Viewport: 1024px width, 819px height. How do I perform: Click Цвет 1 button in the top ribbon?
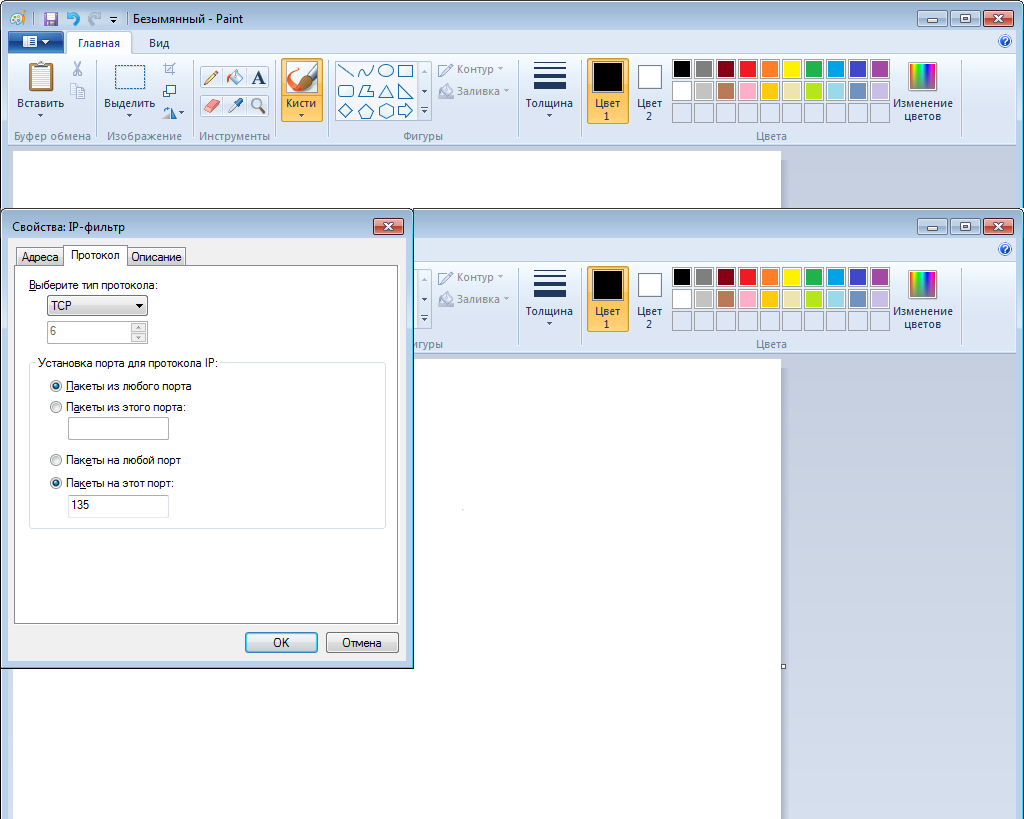coord(607,91)
